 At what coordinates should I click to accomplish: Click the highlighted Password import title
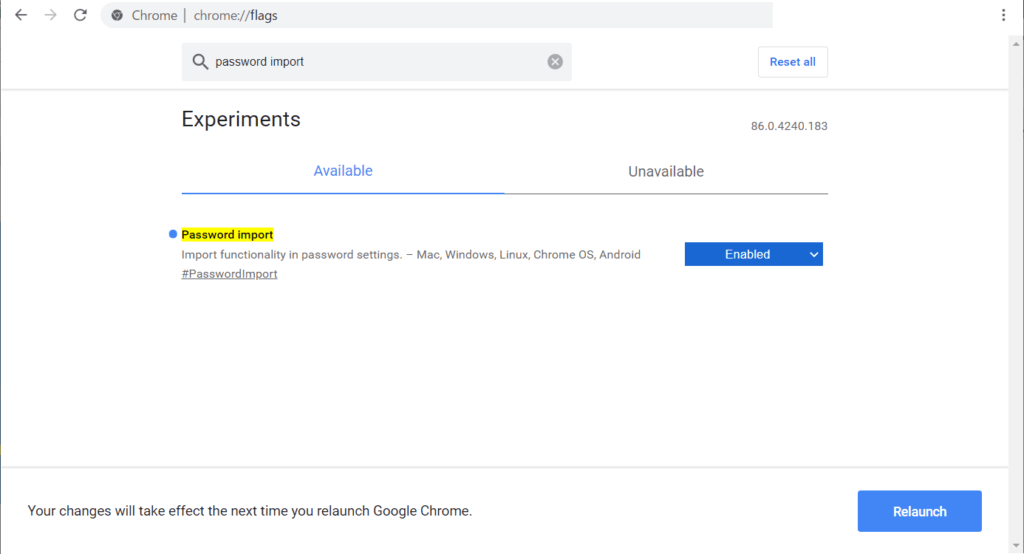(x=227, y=235)
